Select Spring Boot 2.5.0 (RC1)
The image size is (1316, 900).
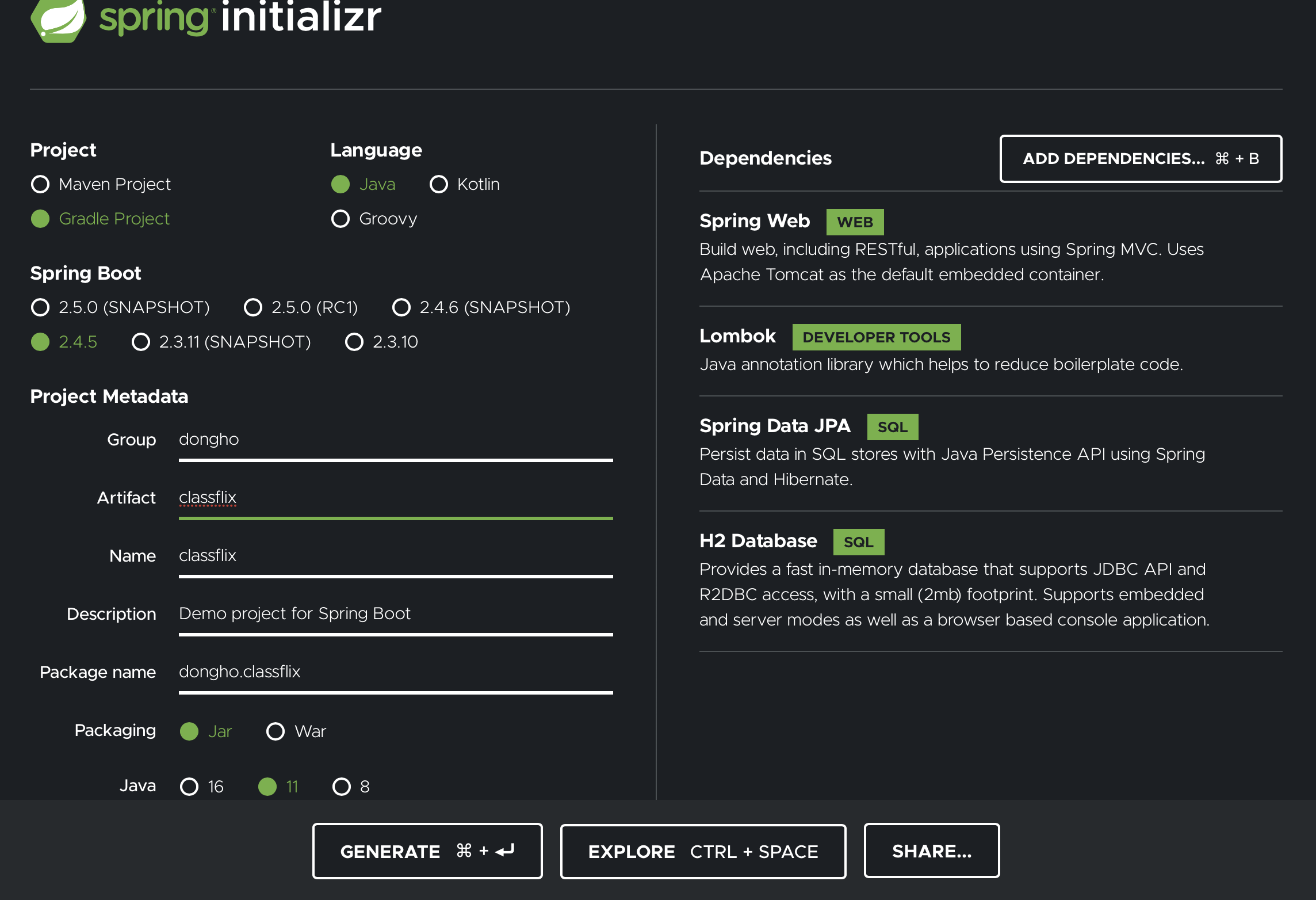[x=253, y=307]
